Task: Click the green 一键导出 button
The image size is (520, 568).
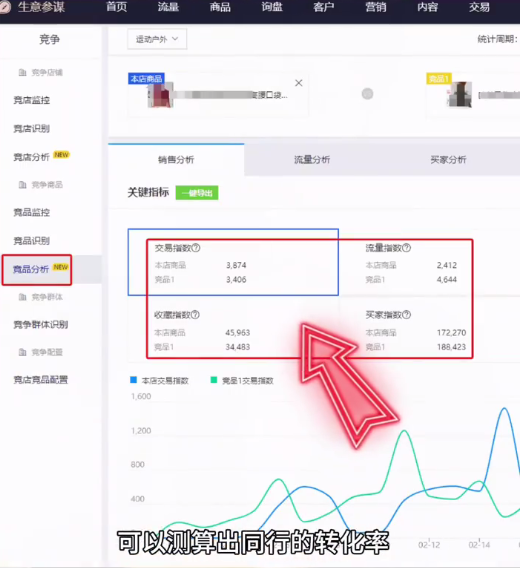Action: pyautogui.click(x=197, y=193)
